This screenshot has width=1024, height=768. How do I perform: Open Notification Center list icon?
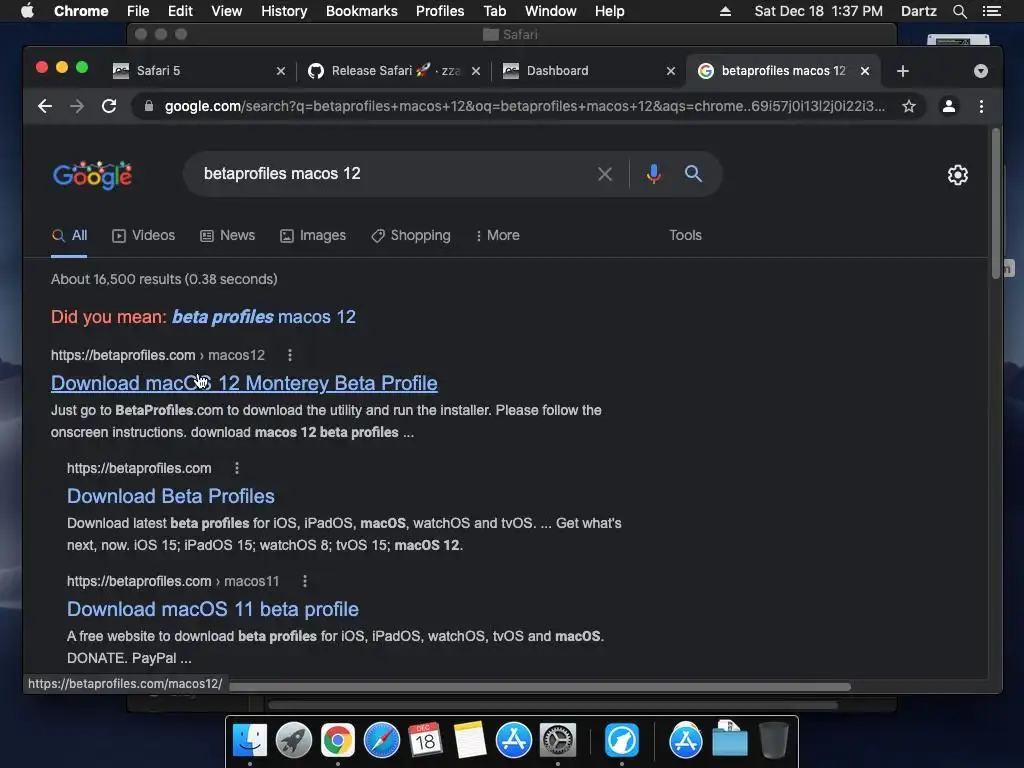tap(992, 11)
